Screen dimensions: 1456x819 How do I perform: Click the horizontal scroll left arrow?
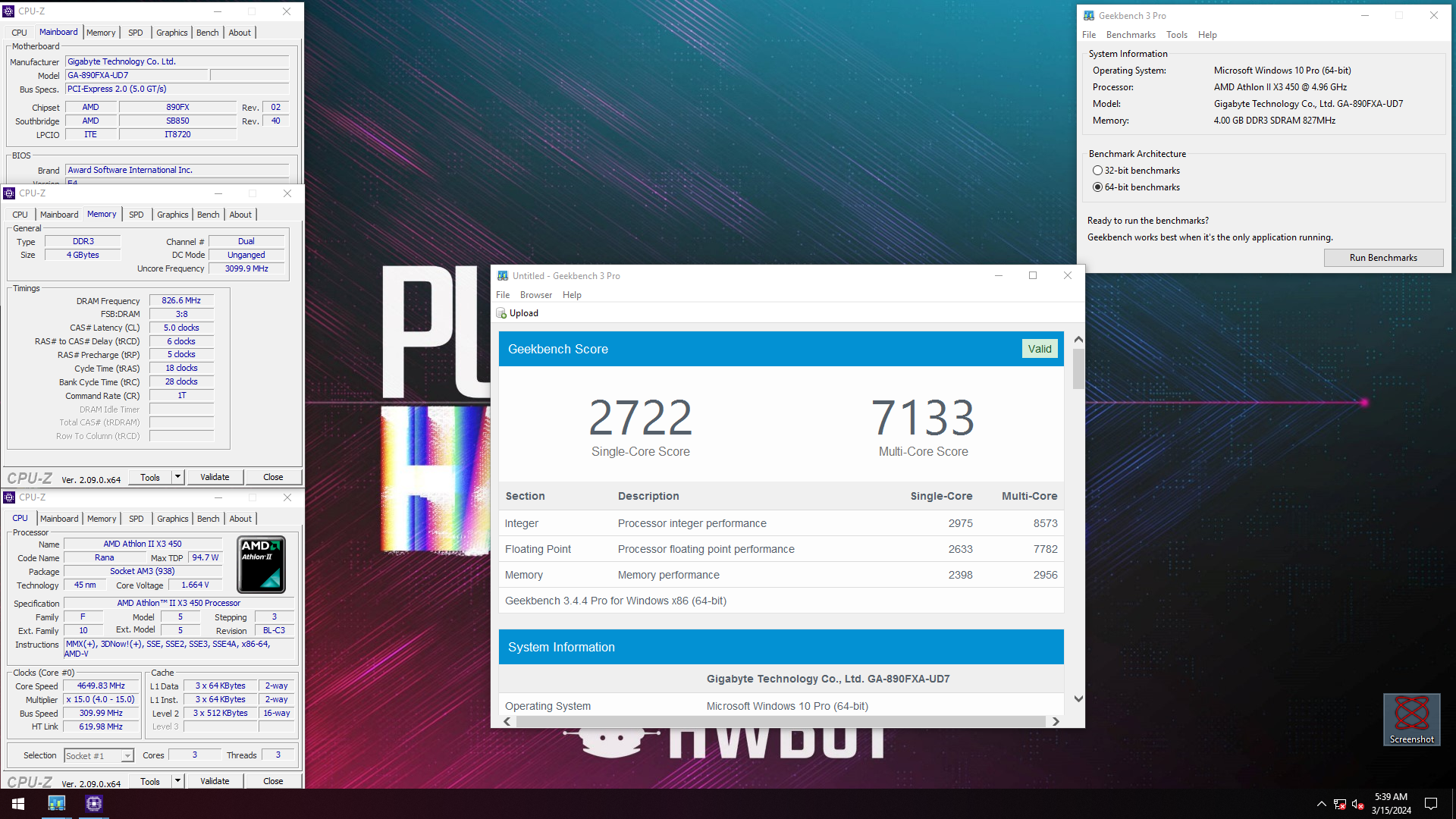[507, 721]
